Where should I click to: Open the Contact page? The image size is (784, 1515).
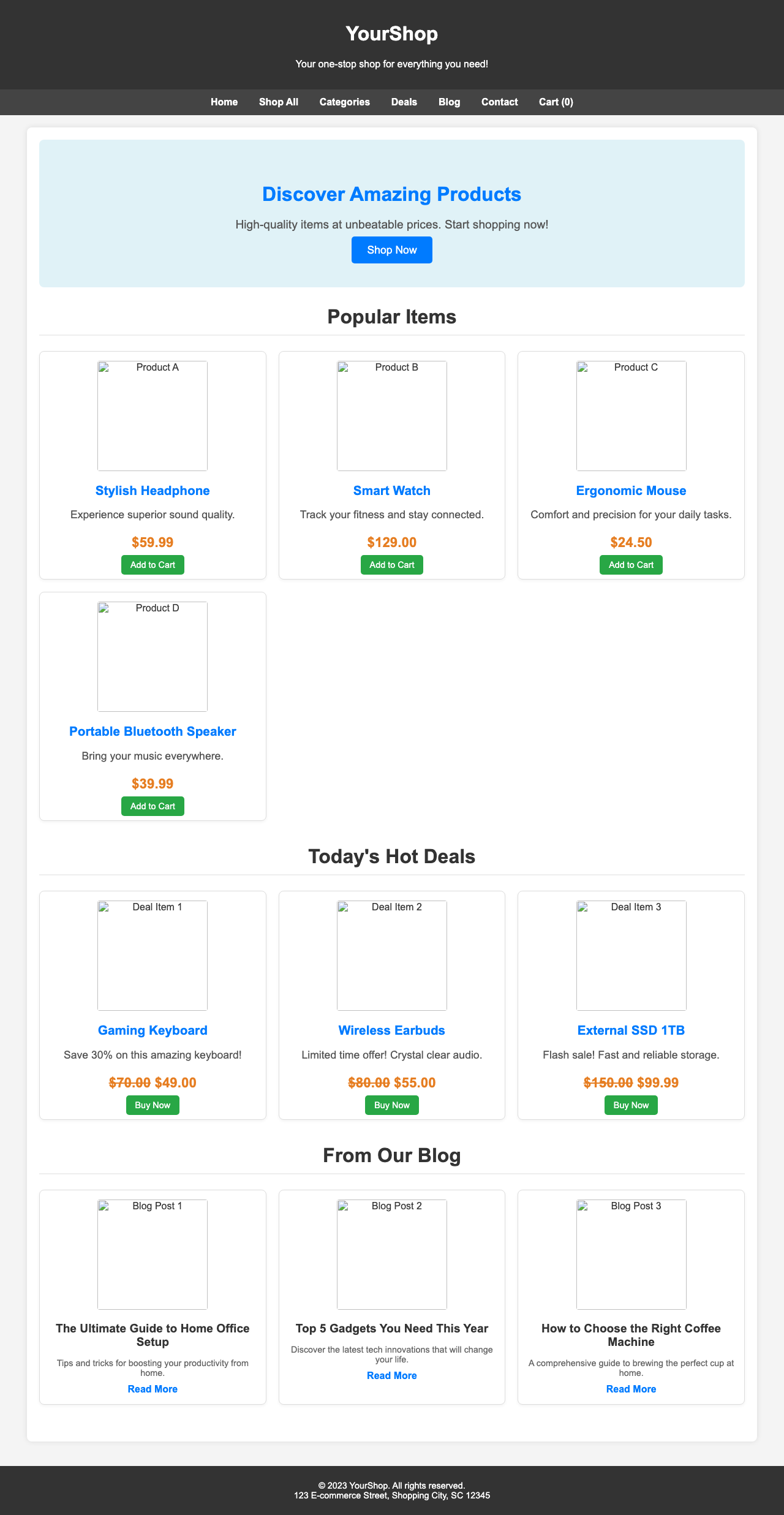[499, 102]
